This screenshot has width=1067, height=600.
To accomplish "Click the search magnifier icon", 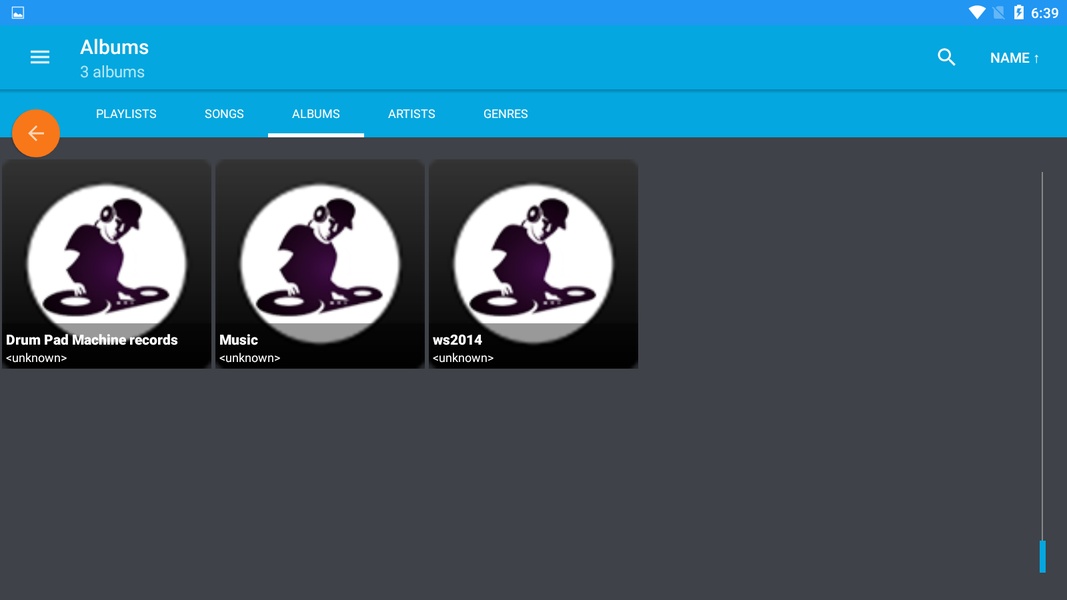I will [x=946, y=57].
